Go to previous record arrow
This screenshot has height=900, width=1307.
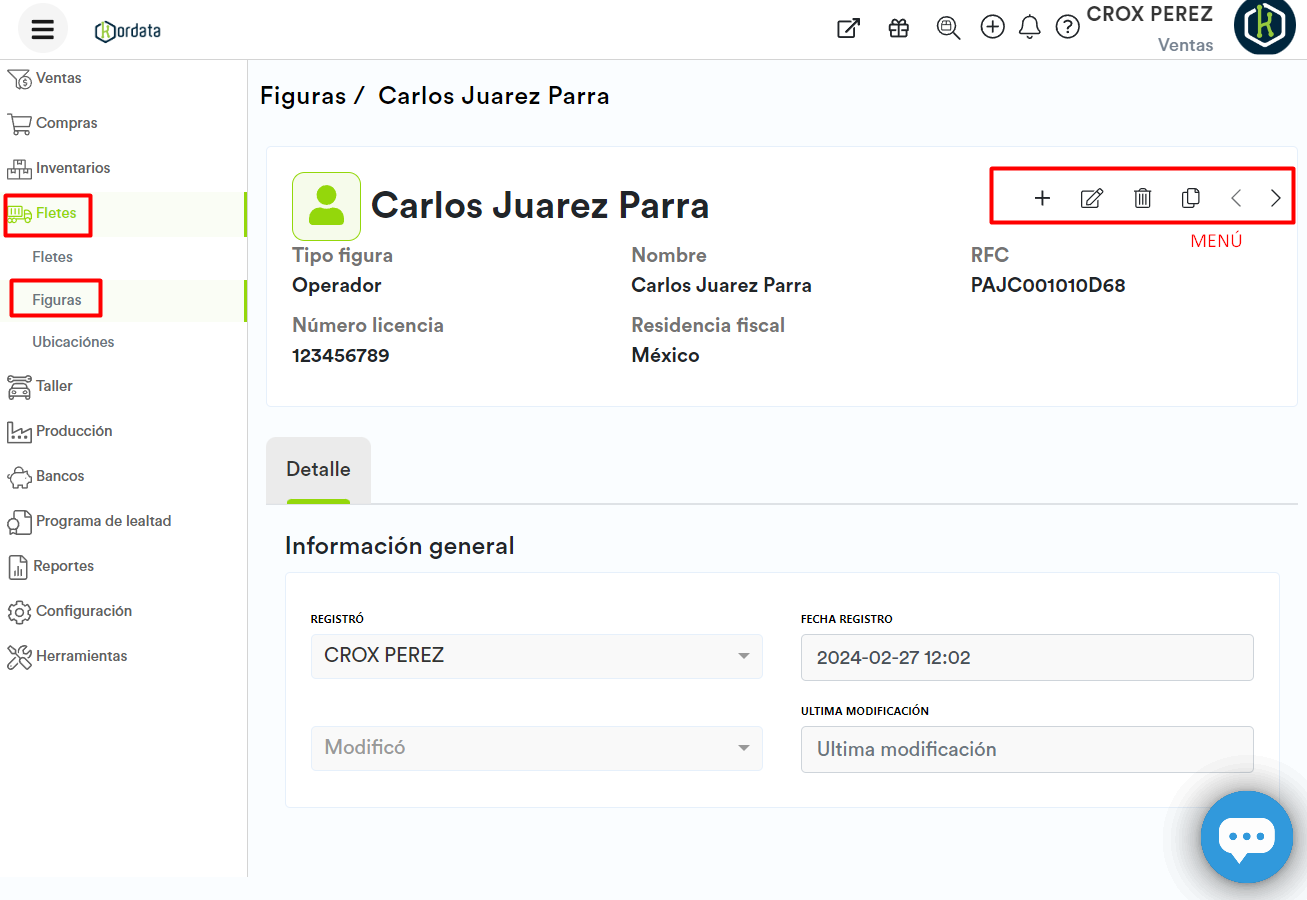pyautogui.click(x=1236, y=198)
